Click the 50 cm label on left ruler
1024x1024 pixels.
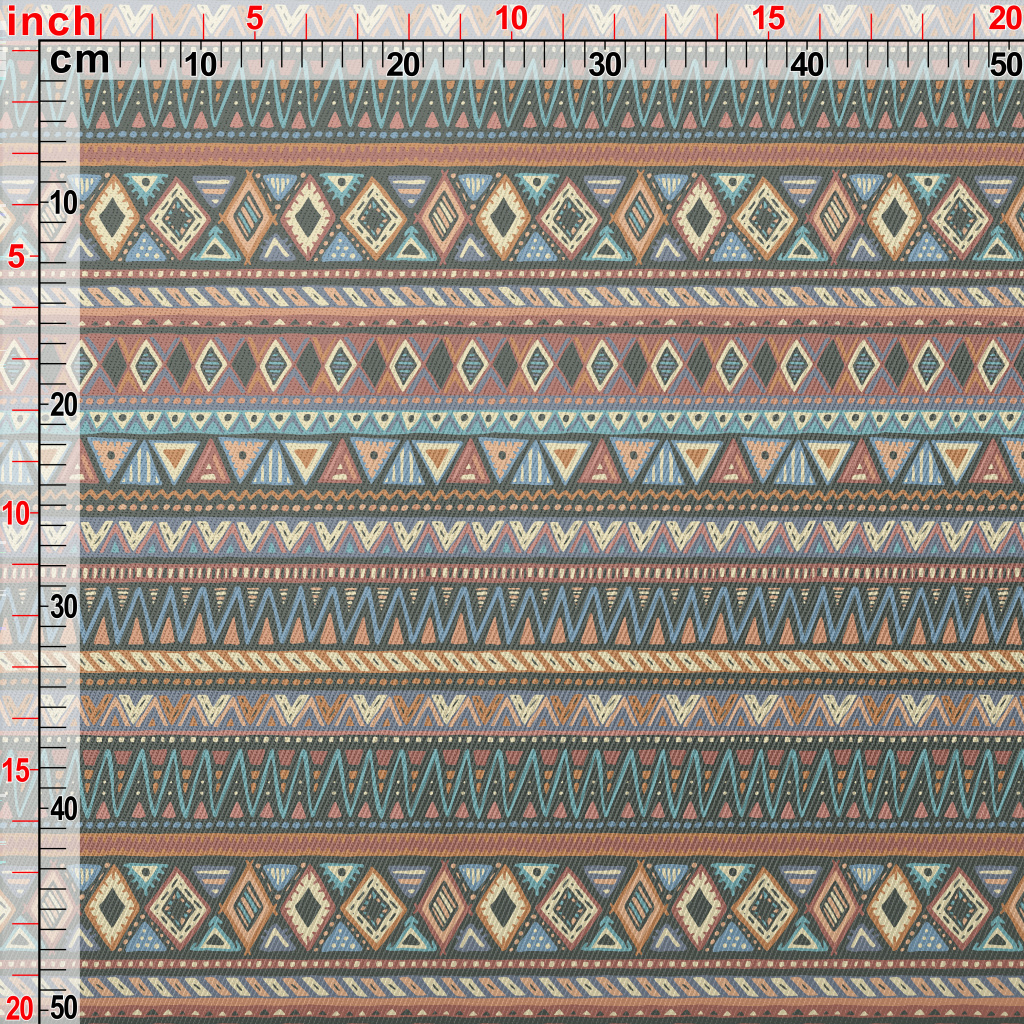click(x=63, y=1006)
